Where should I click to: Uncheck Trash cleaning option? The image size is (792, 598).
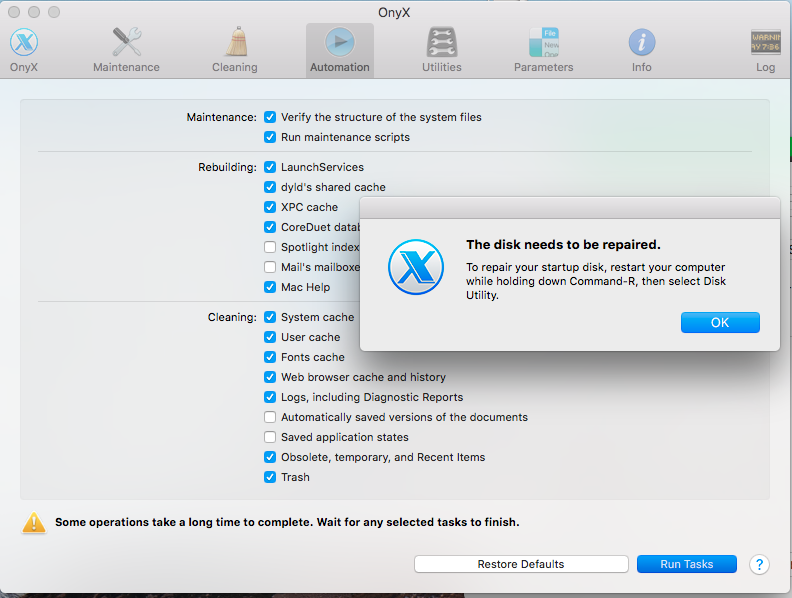[x=270, y=477]
